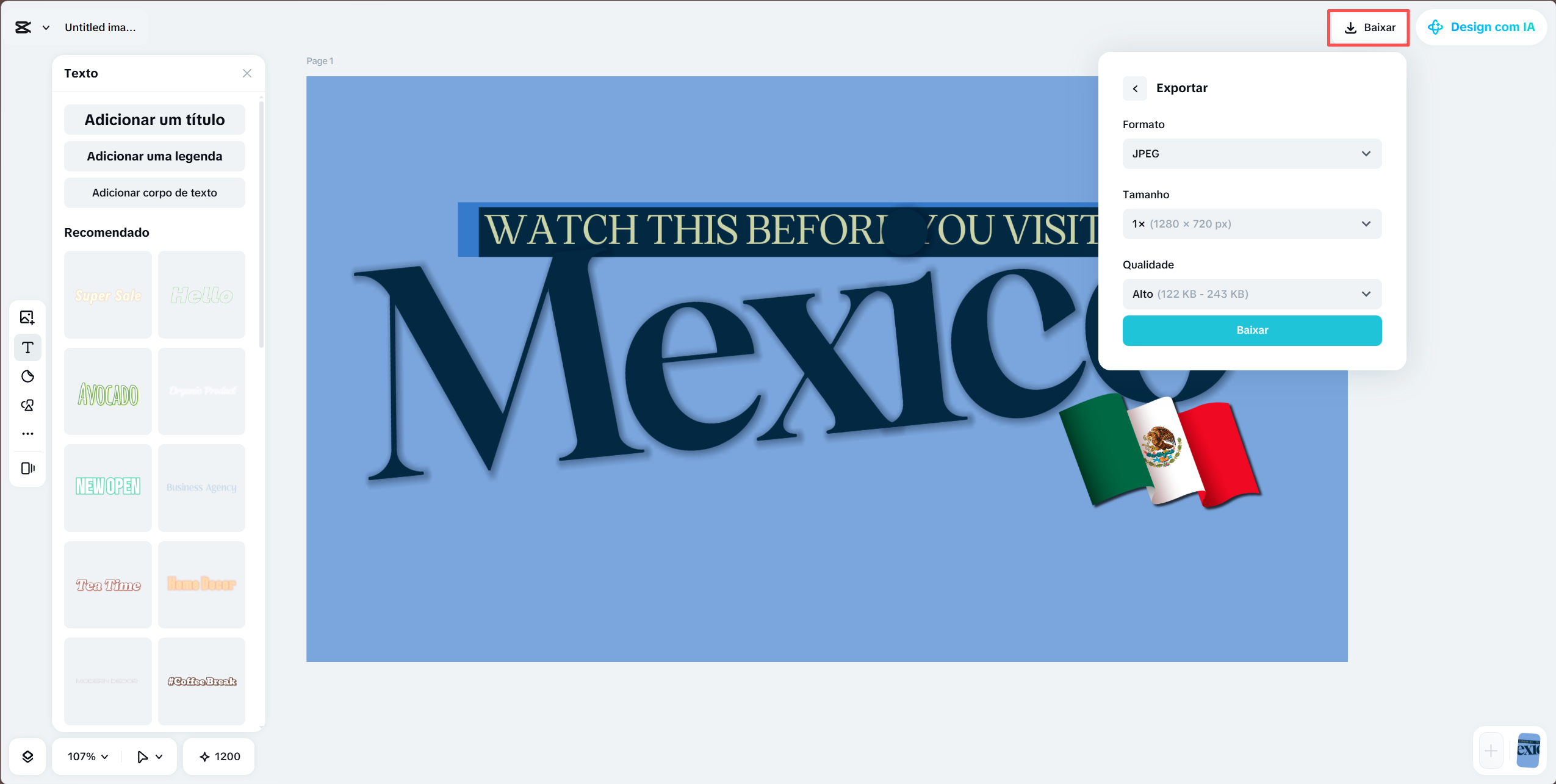The width and height of the screenshot is (1556, 784).
Task: Close the Texto panel
Action: [x=247, y=73]
